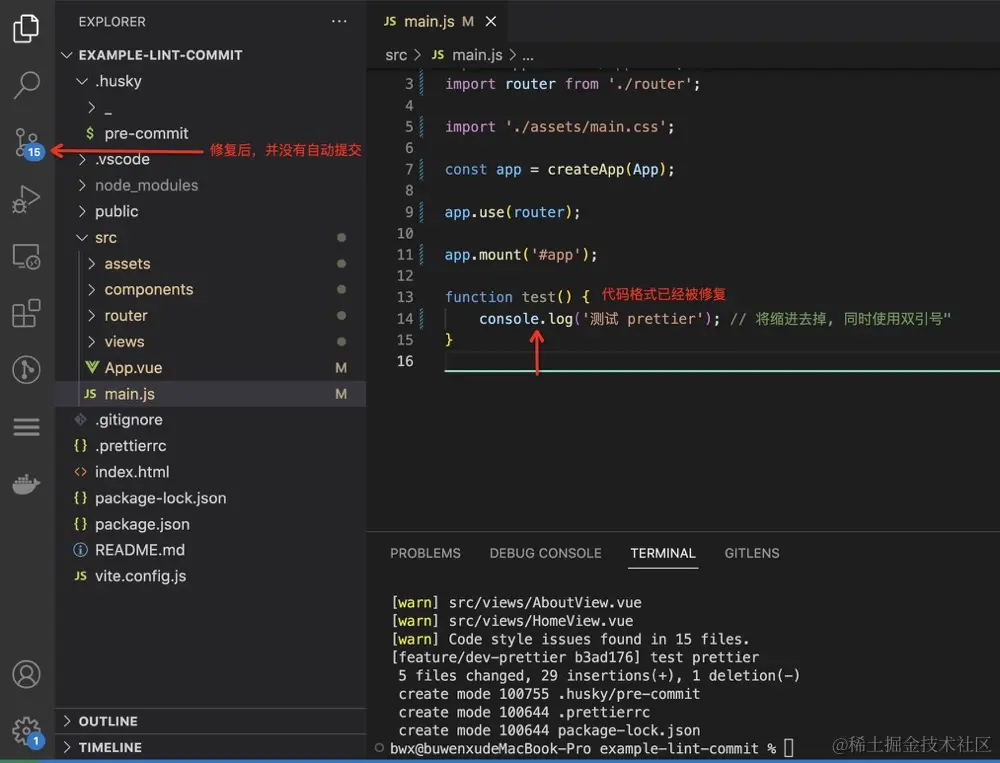The width and height of the screenshot is (1000, 763).
Task: Expand the .vscode folder
Action: click(82, 159)
